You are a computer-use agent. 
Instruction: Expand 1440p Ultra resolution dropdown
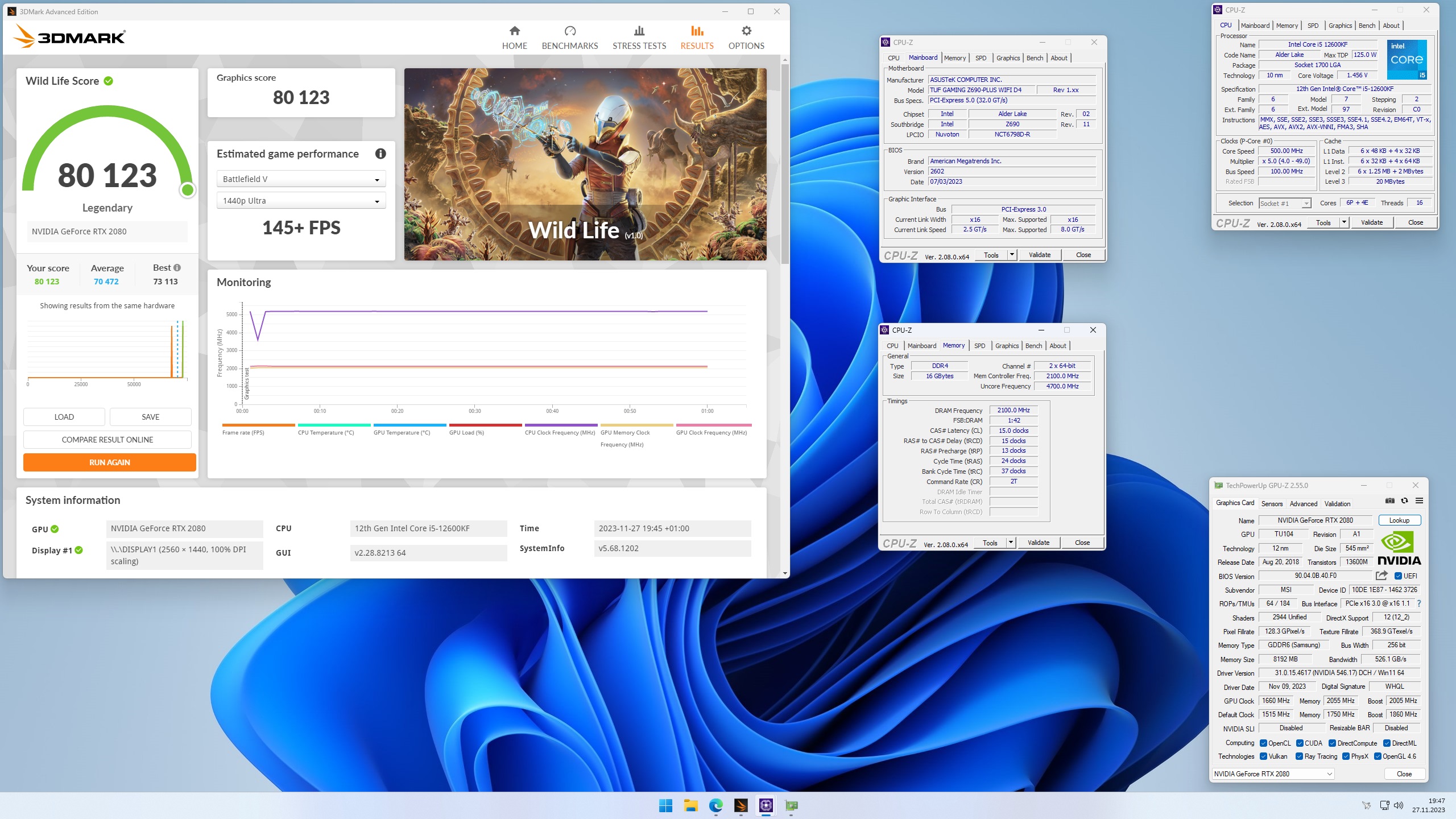(x=301, y=201)
